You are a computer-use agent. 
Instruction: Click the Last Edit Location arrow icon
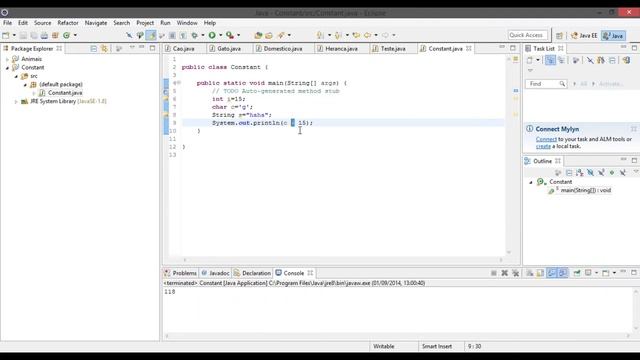pos(356,36)
